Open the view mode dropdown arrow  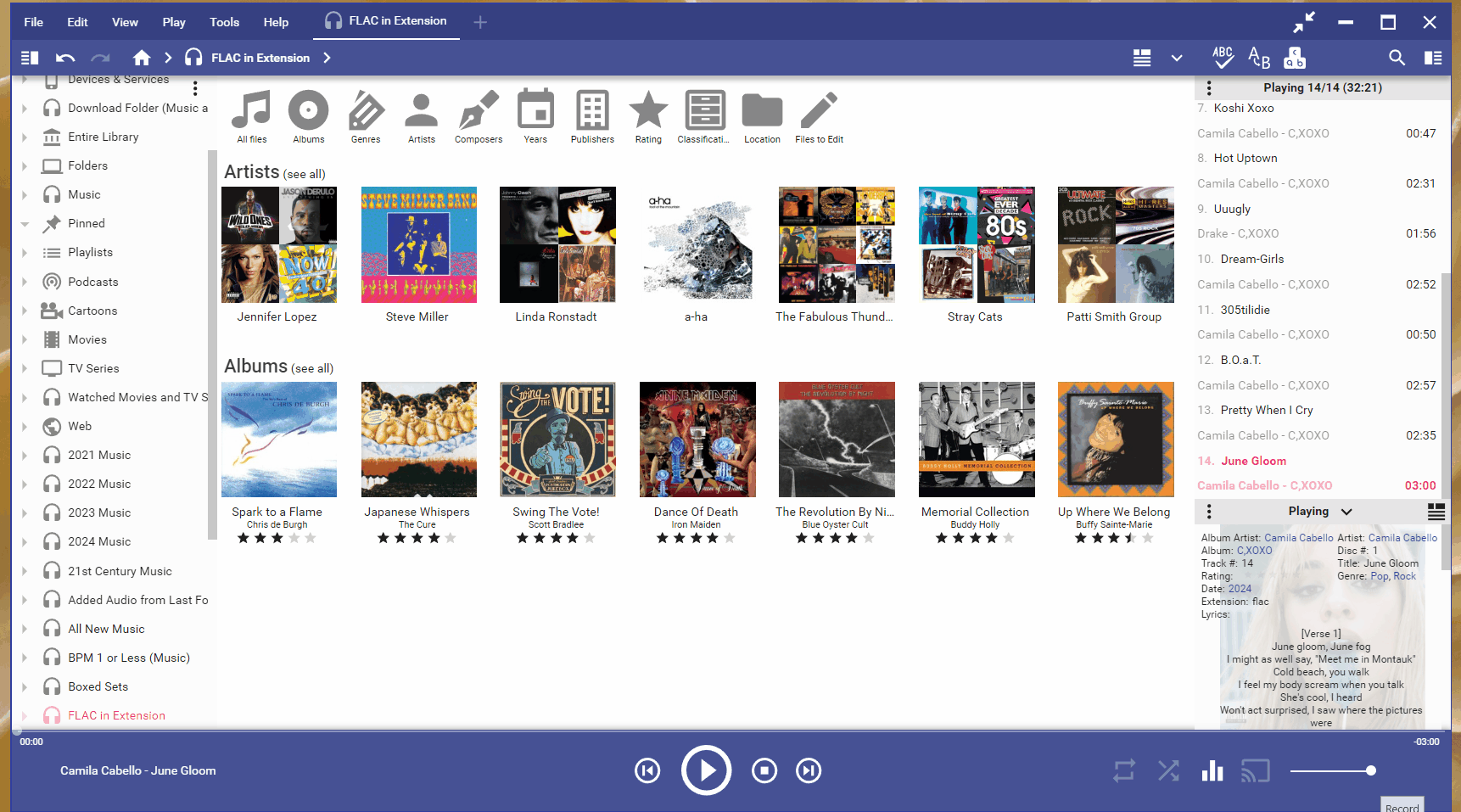click(x=1177, y=58)
